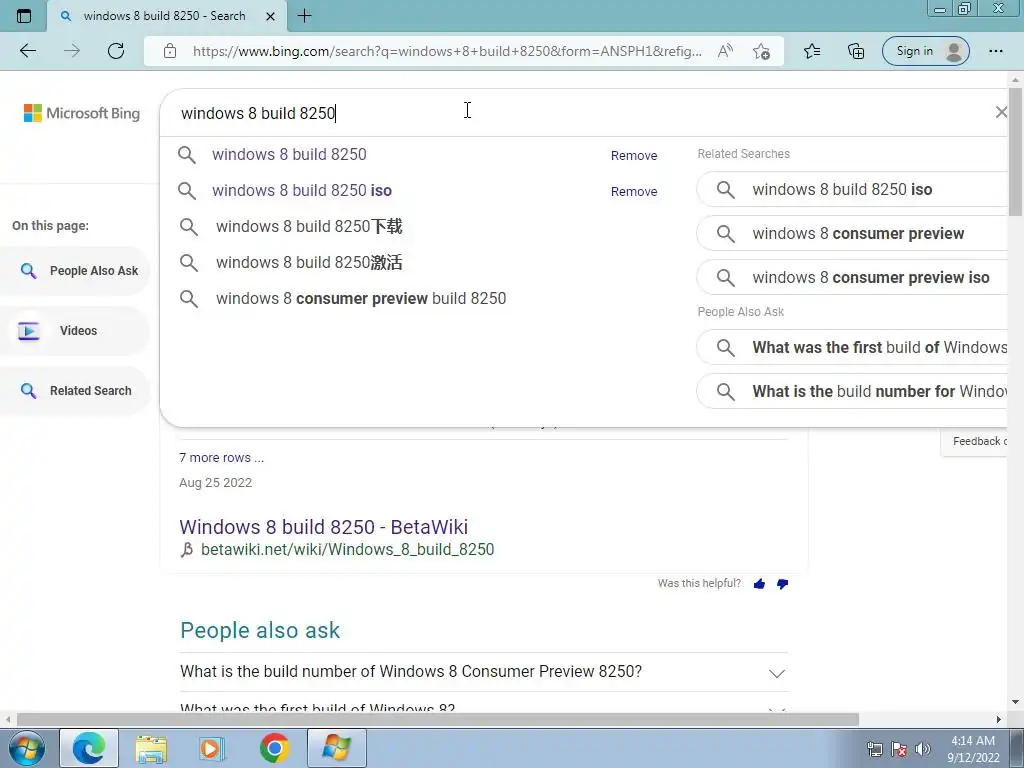Activate the Read aloud icon
The image size is (1024, 768).
click(x=725, y=51)
